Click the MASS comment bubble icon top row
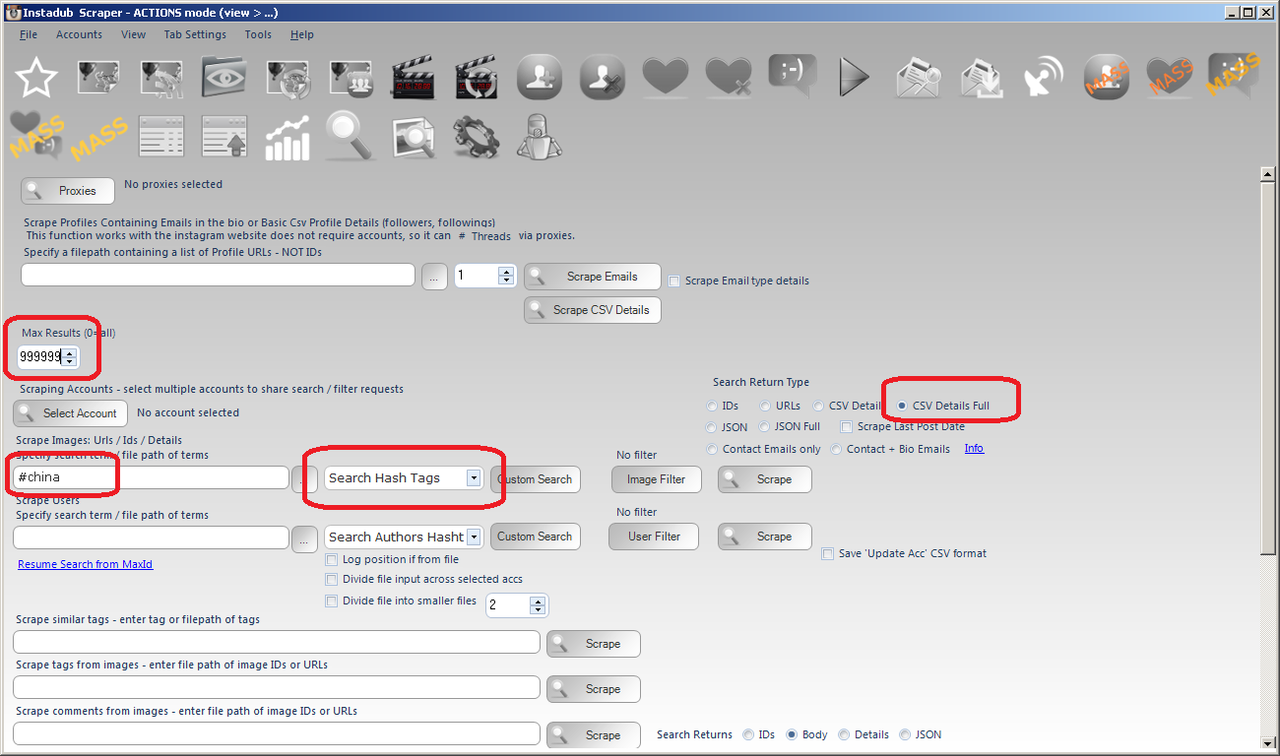 (1233, 77)
